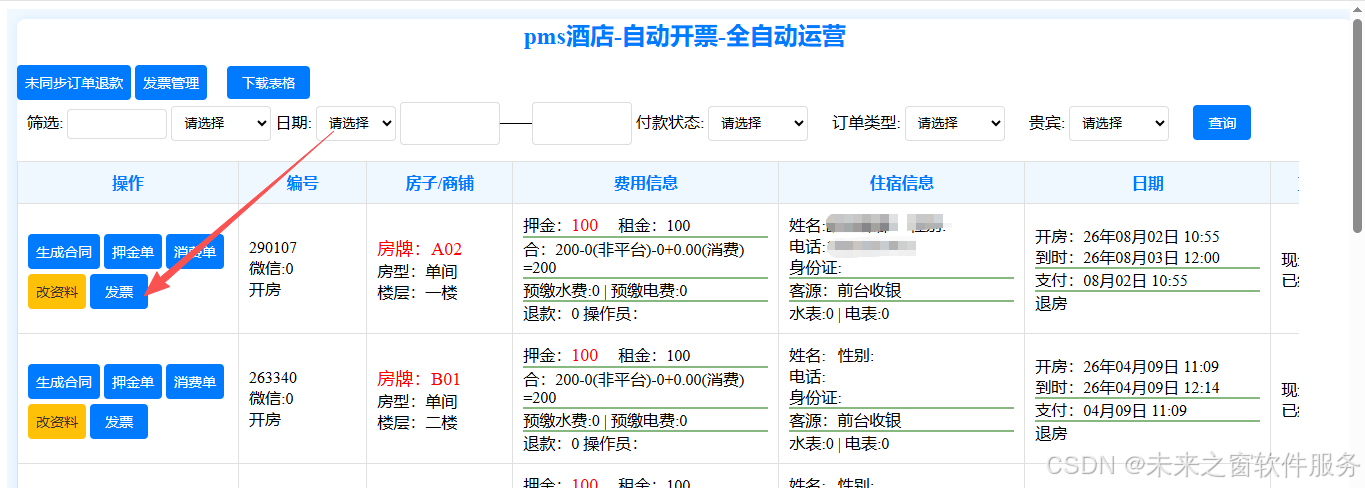Select order number 263340 text

[x=273, y=378]
